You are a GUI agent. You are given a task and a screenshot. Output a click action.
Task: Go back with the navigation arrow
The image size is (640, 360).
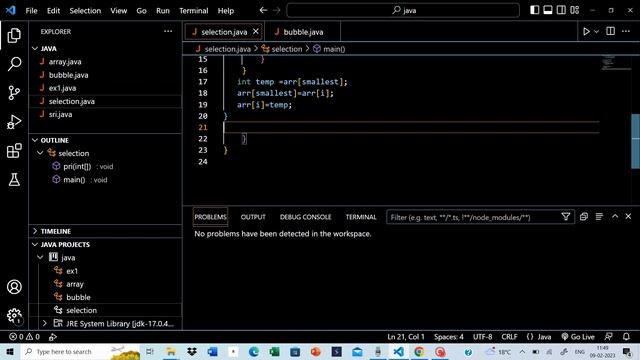point(263,10)
